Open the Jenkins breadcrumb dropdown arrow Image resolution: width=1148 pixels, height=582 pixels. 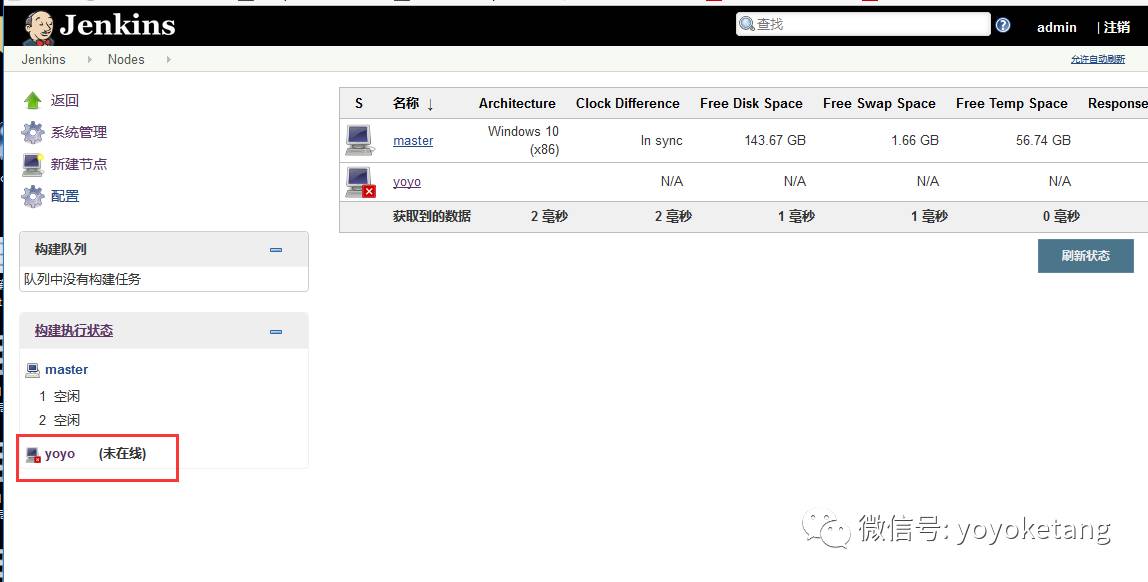(x=89, y=59)
